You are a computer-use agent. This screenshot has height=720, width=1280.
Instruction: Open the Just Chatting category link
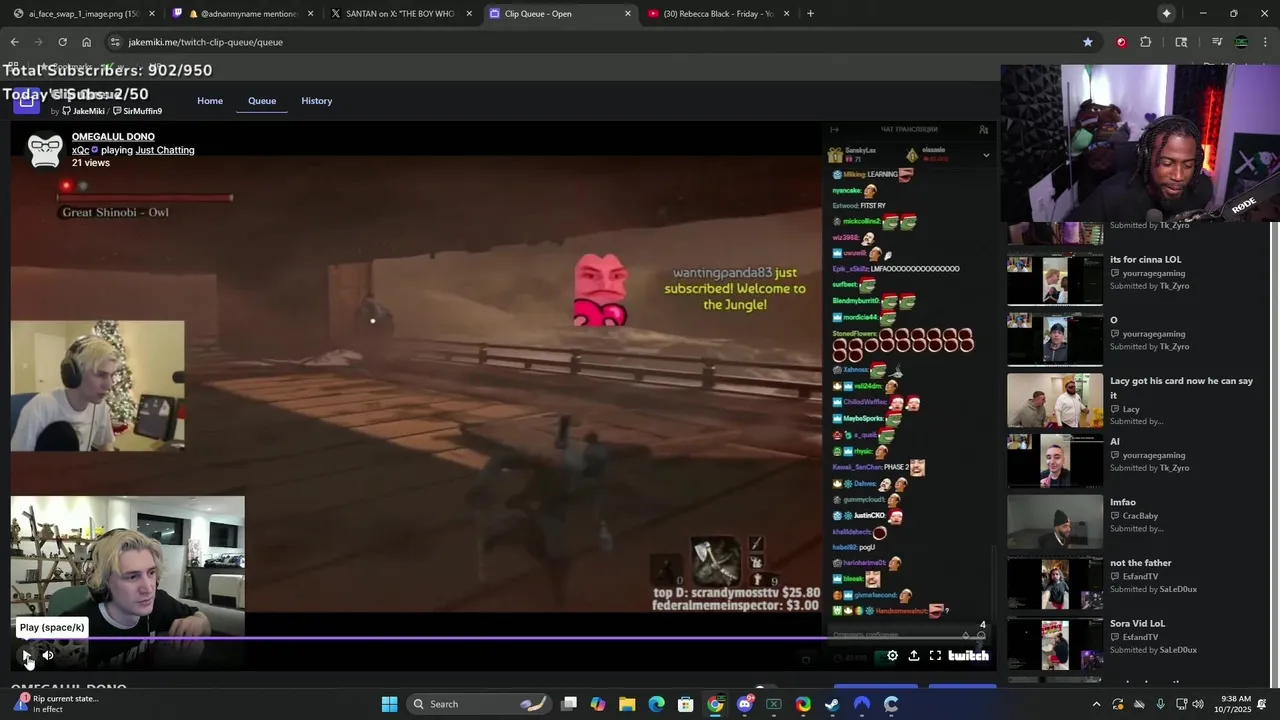pos(165,150)
